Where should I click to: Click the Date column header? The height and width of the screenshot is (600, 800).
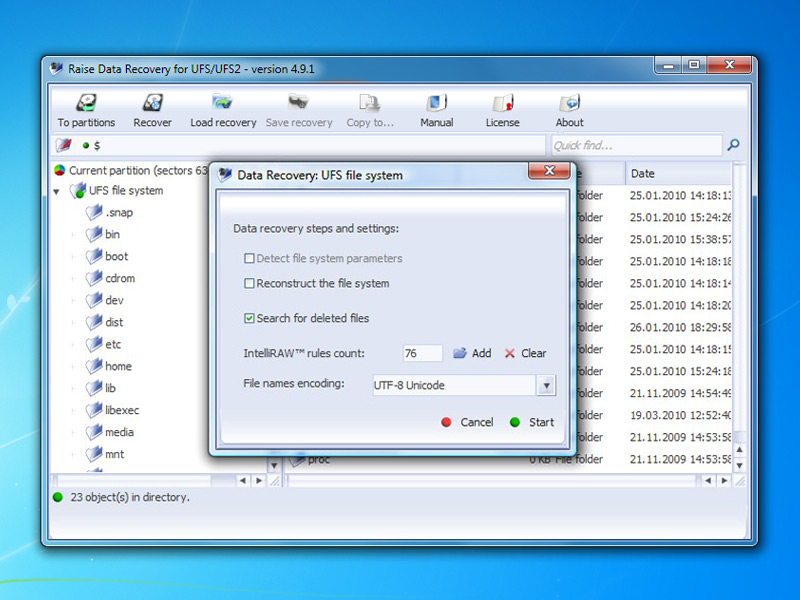point(679,173)
